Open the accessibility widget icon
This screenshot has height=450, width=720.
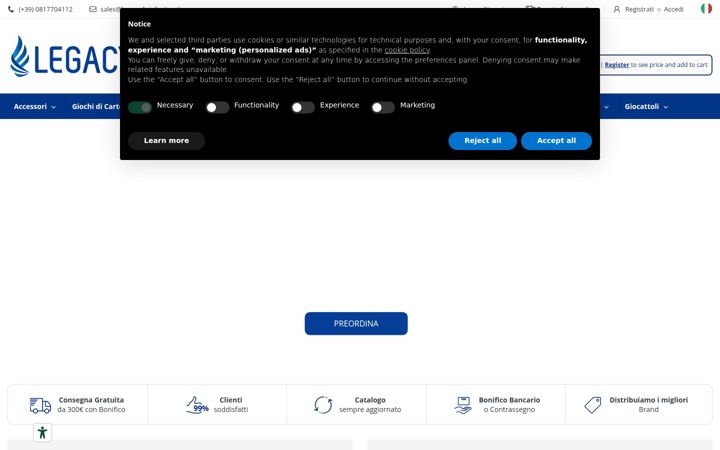point(42,433)
